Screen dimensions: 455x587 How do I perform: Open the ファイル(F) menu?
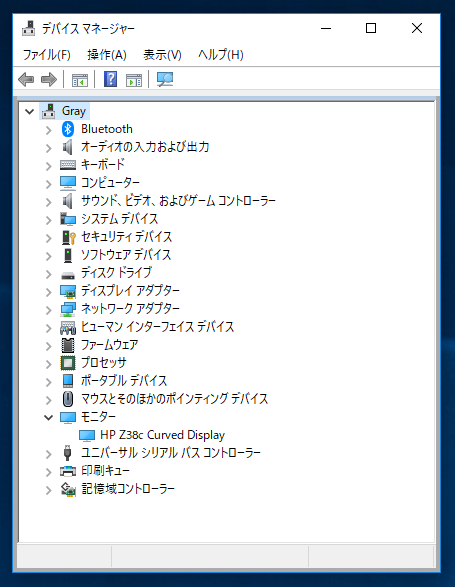pyautogui.click(x=46, y=55)
